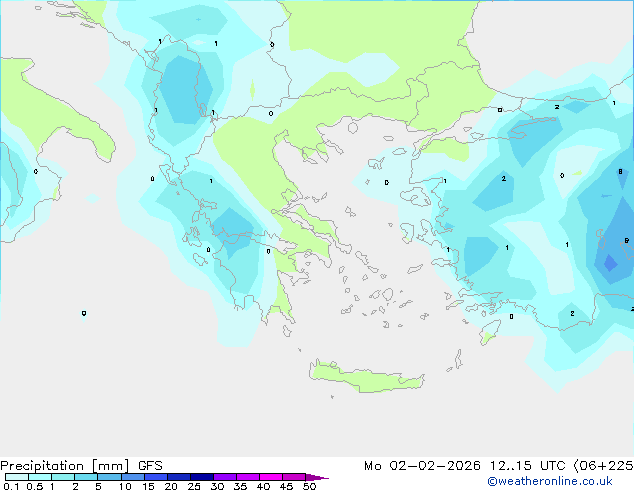
Task: Click the '0.1' legend scale value
Action: pos(11,486)
